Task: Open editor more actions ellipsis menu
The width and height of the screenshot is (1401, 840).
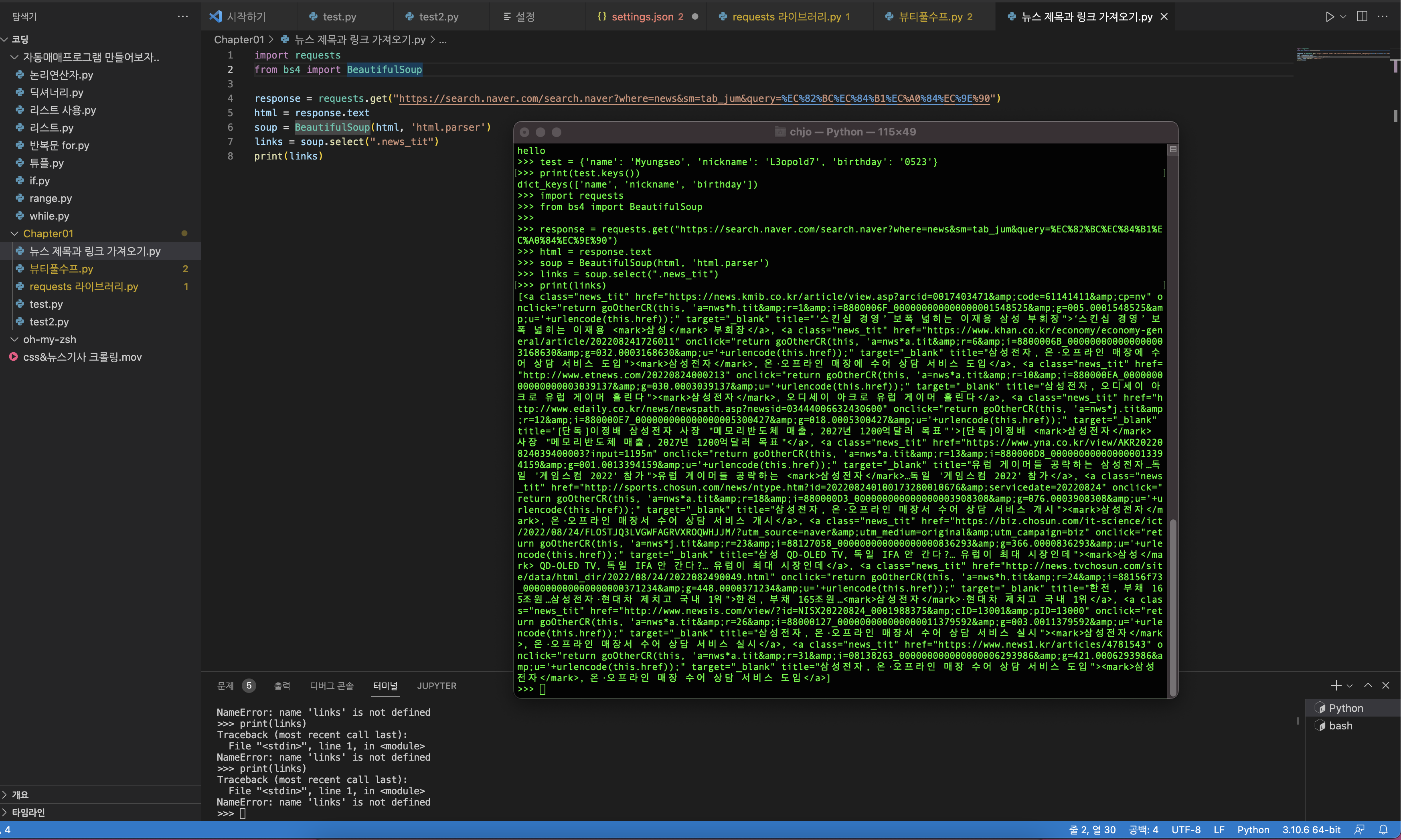Action: [1382, 16]
